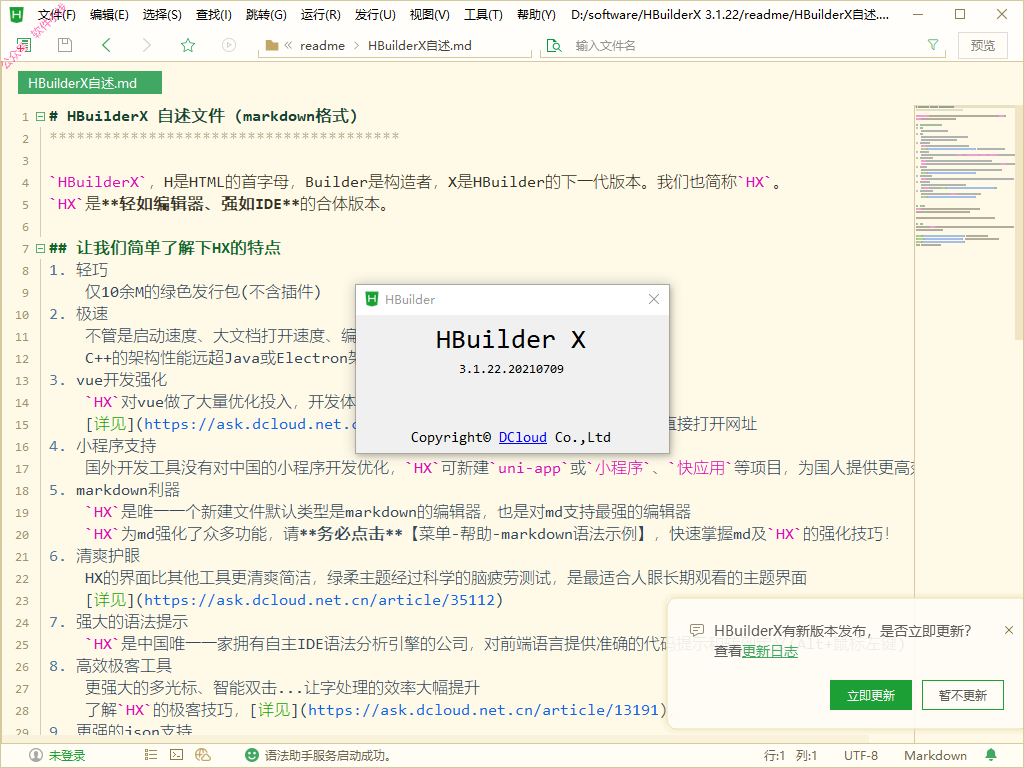
Task: Click the file search icon
Action: 554,45
